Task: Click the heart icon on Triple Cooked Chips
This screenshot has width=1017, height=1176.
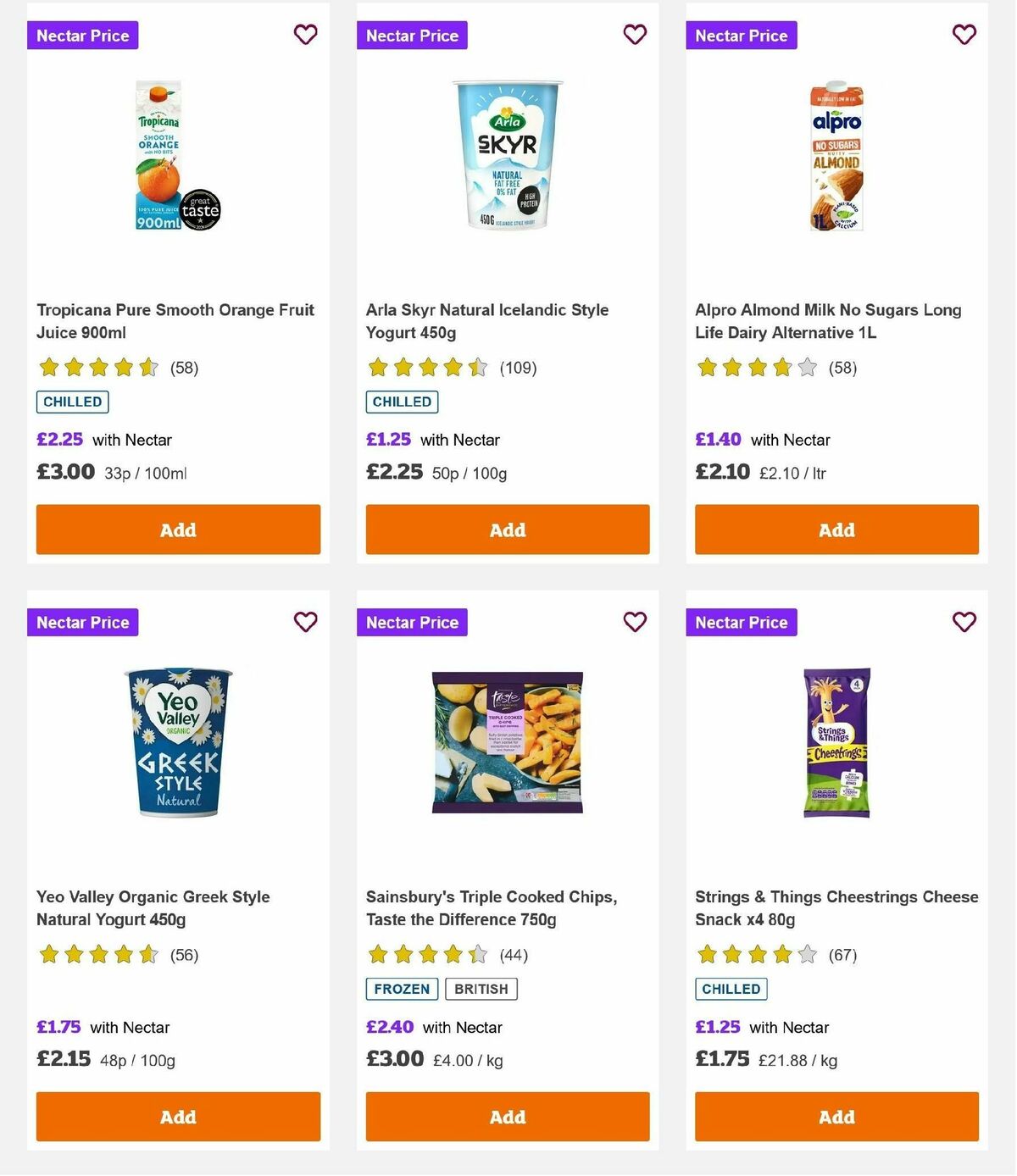Action: [x=635, y=621]
